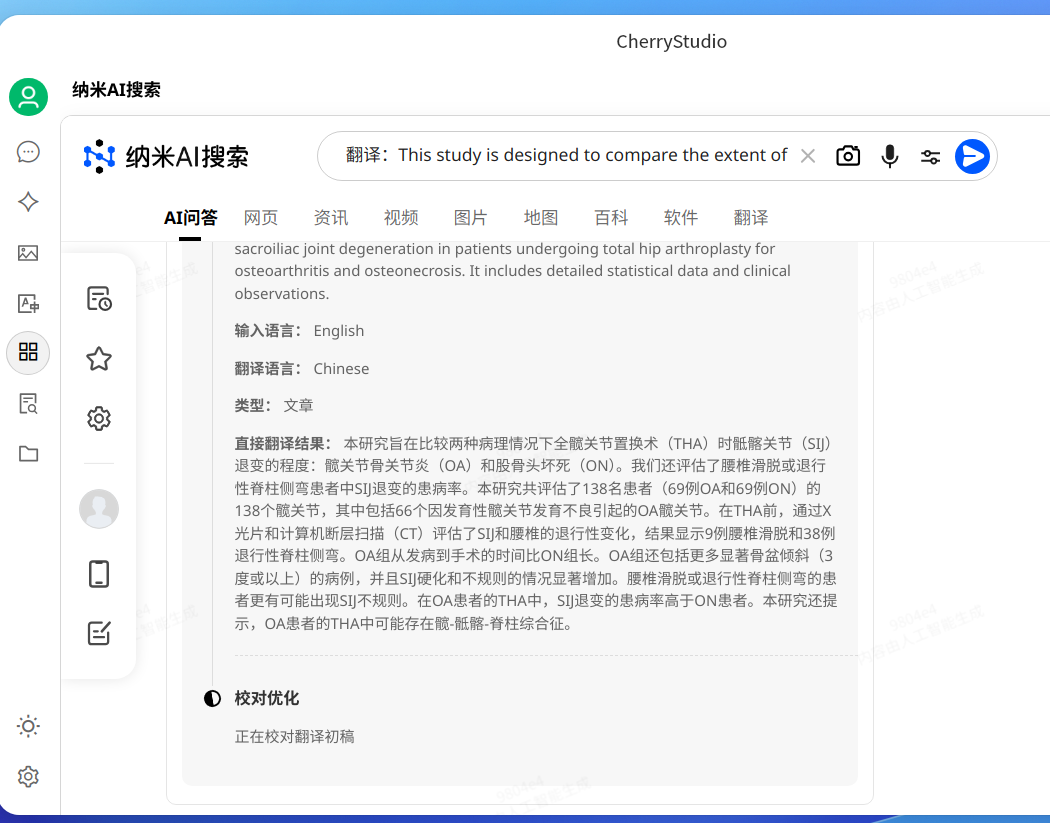
Task: Switch to the 百科 tab
Action: [x=611, y=218]
